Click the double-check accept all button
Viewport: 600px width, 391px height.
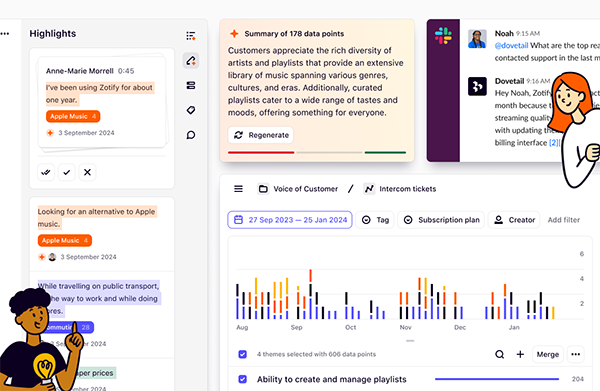46,172
